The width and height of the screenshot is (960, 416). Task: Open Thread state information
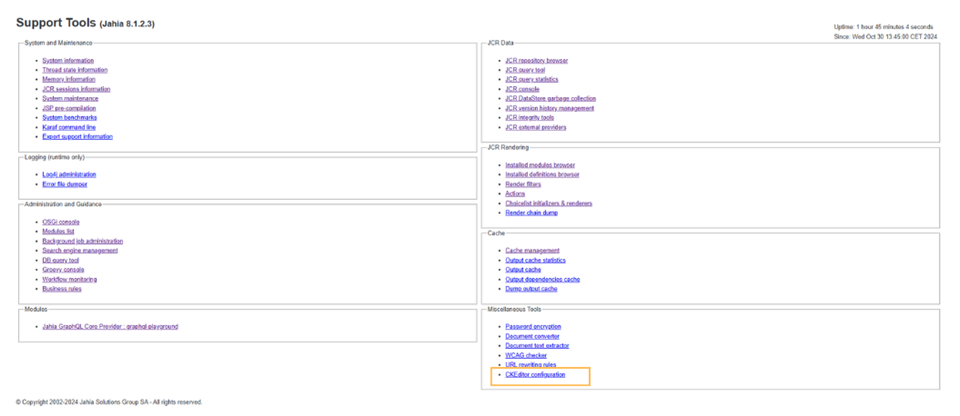point(75,70)
